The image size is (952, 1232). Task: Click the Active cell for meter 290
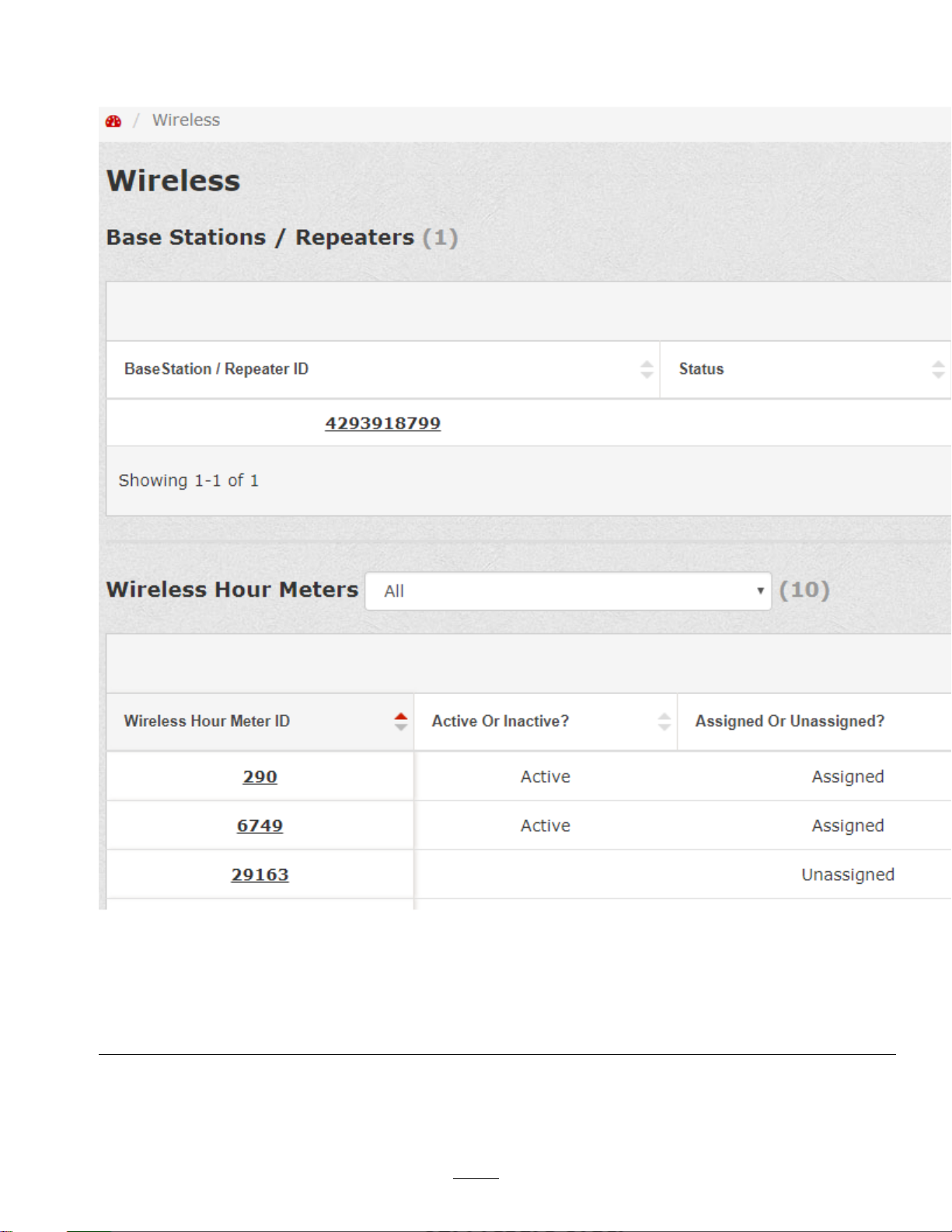point(546,777)
